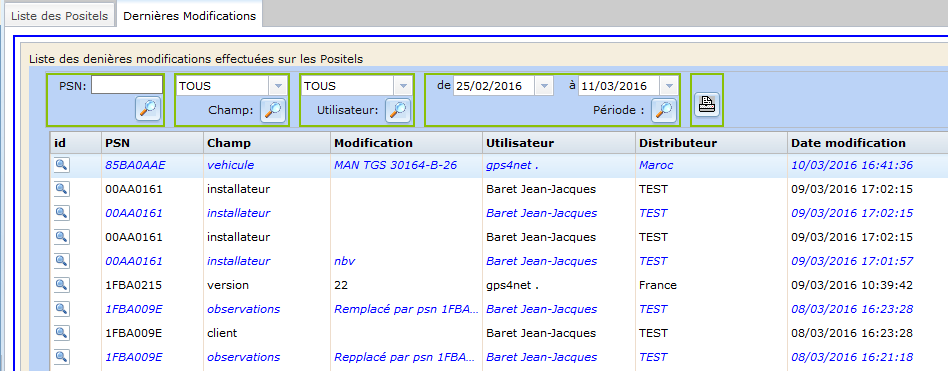
Task: Click 'Repplacé par psn 1FBA...' cell
Action: pyautogui.click(x=407, y=357)
